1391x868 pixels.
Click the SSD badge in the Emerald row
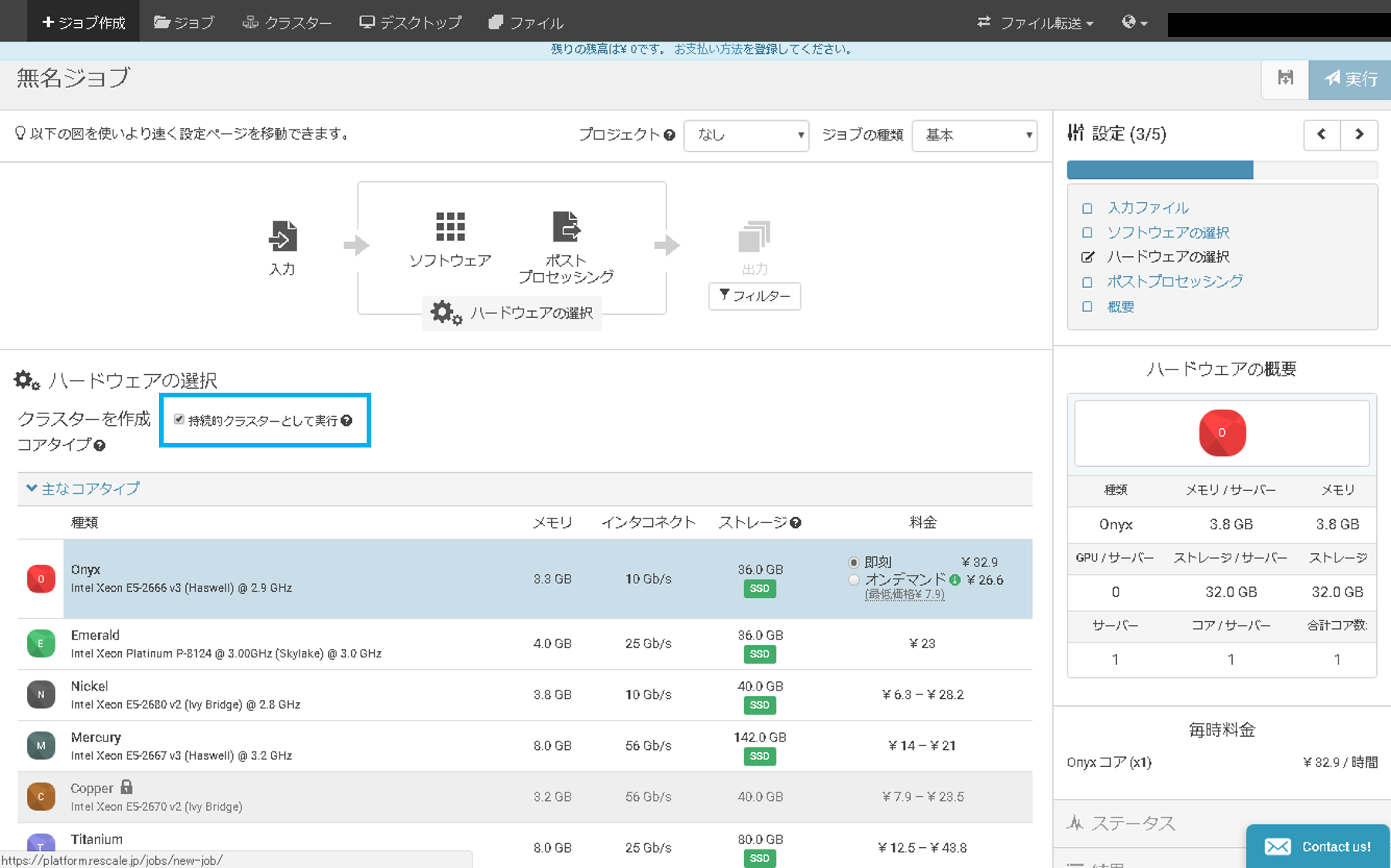click(x=760, y=654)
